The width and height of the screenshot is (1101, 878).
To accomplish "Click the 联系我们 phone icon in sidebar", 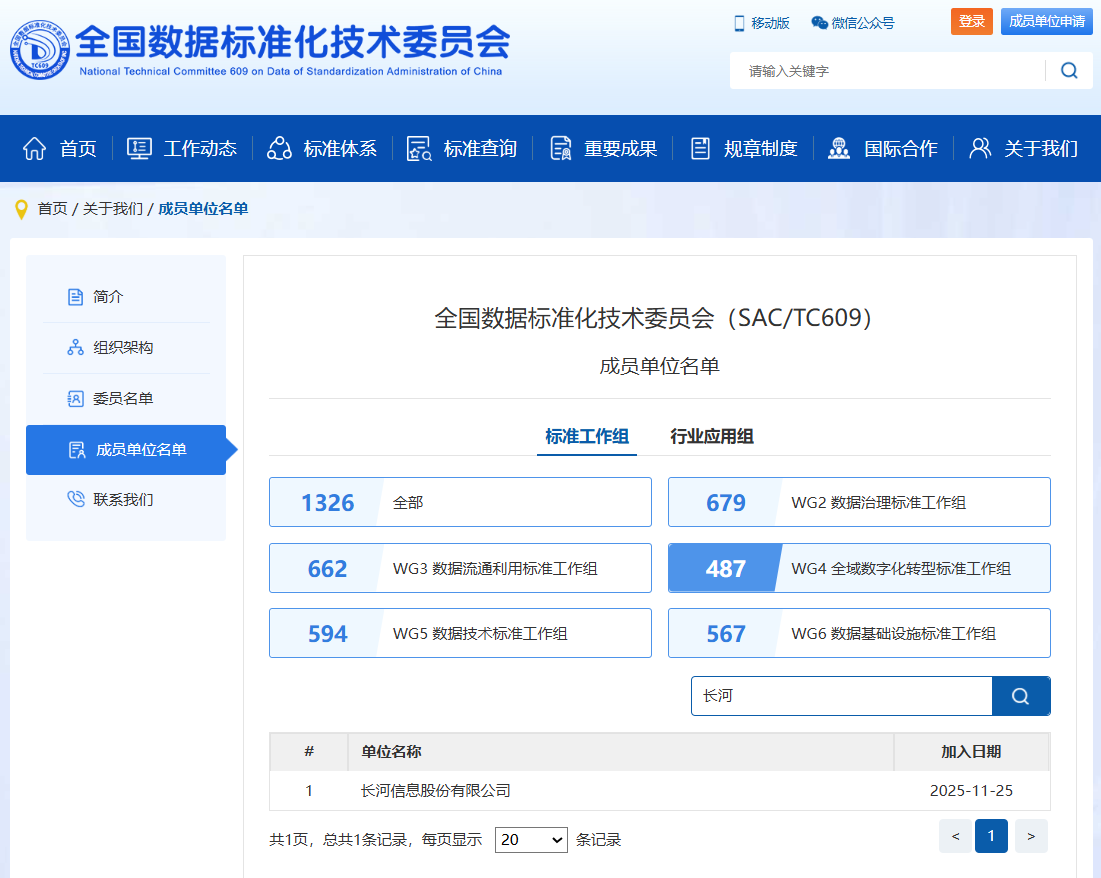I will pyautogui.click(x=75, y=499).
